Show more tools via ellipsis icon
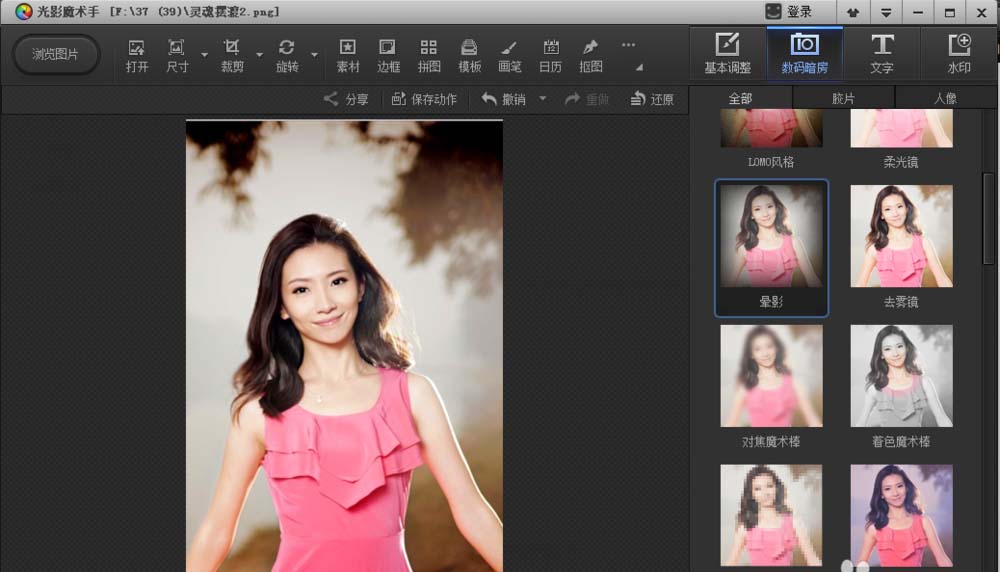This screenshot has width=1000, height=572. click(x=628, y=45)
